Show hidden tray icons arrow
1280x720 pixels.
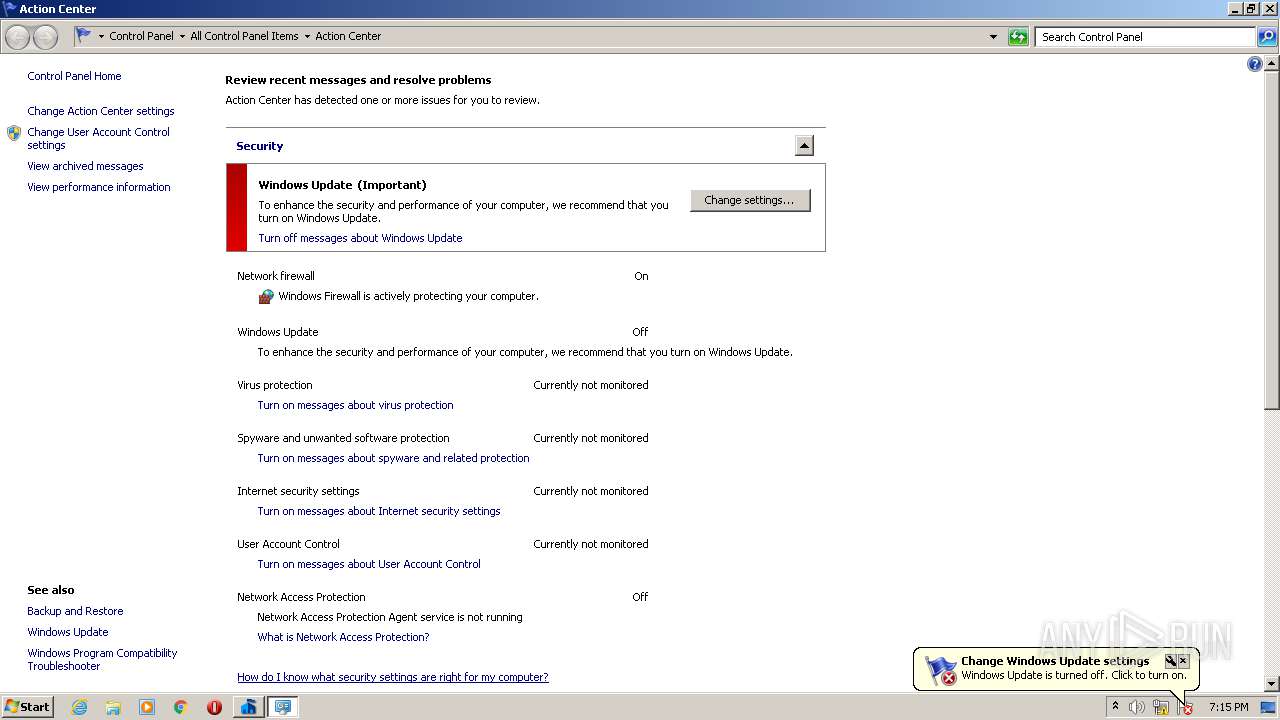[x=1115, y=707]
